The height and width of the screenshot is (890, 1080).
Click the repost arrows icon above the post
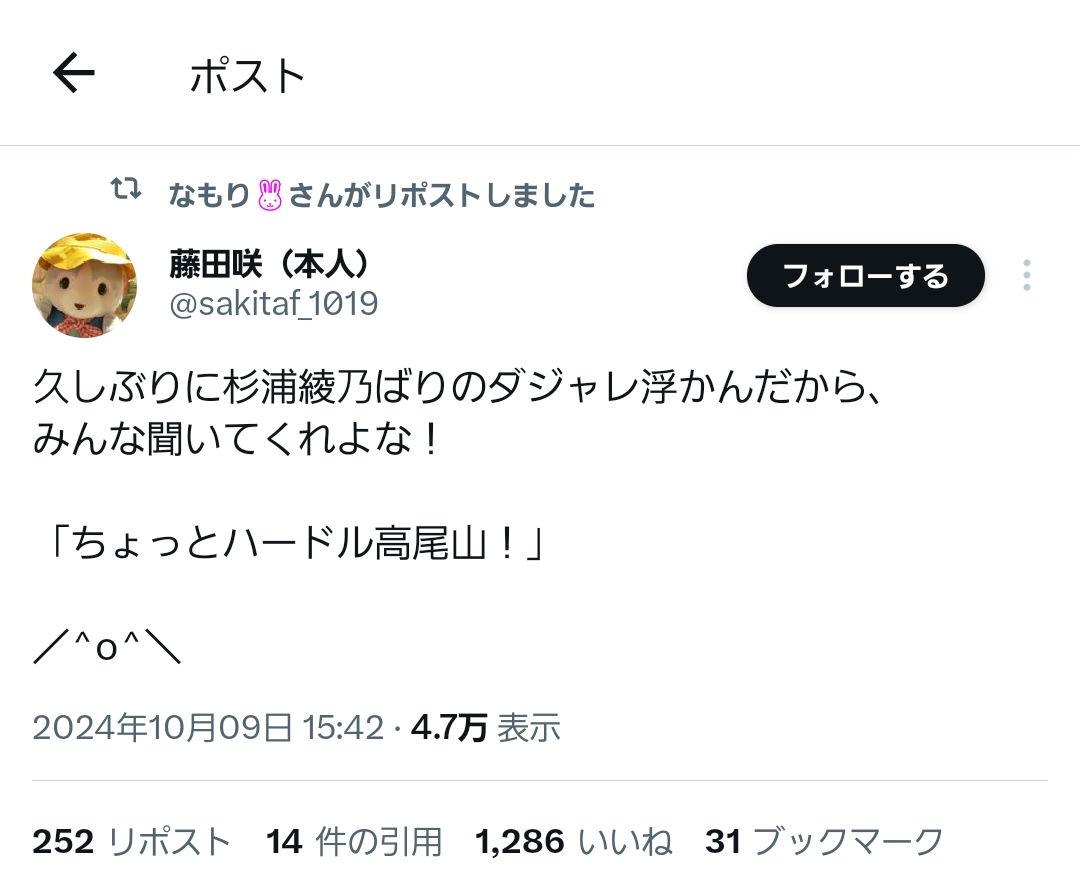tap(126, 188)
